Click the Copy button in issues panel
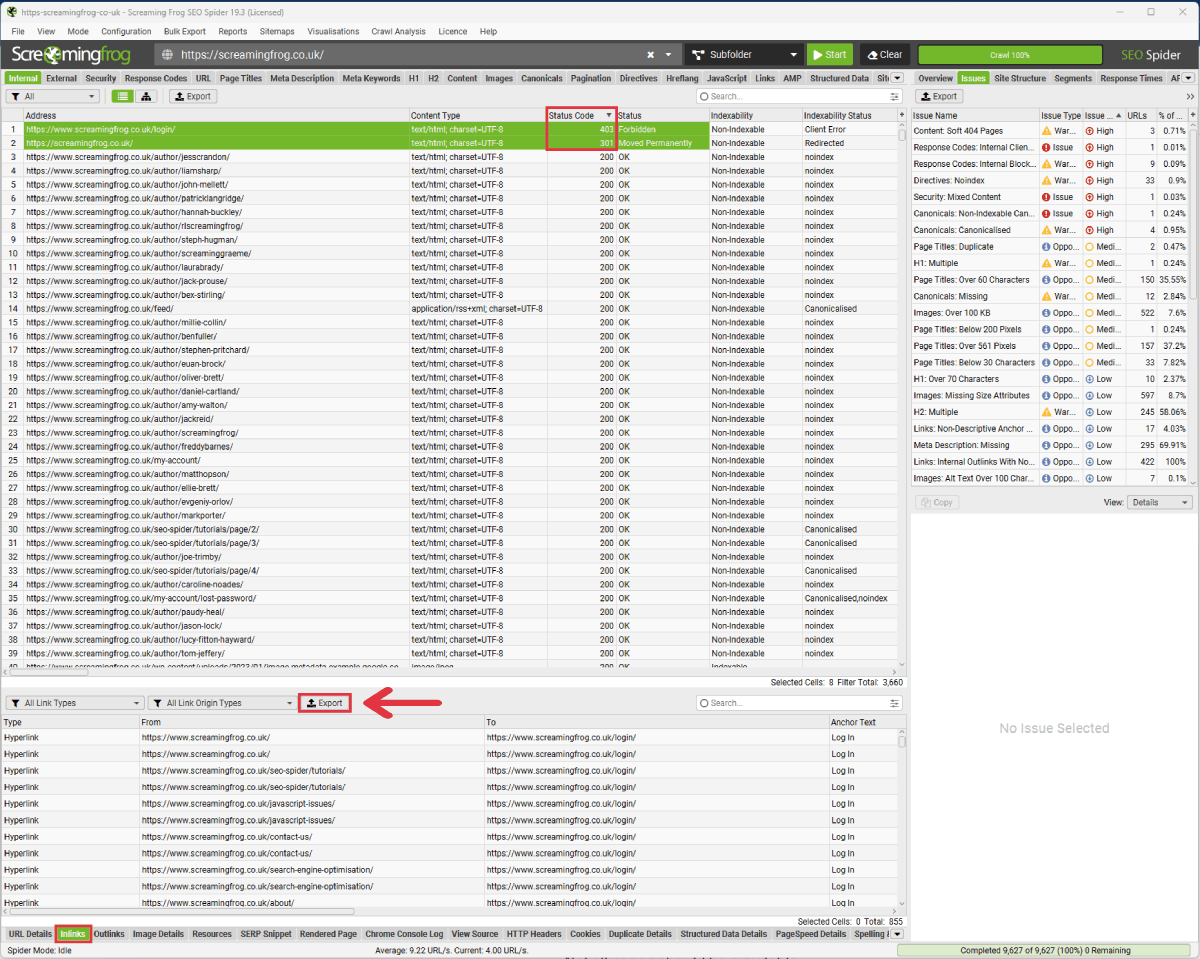Viewport: 1200px width, 959px height. coord(937,502)
